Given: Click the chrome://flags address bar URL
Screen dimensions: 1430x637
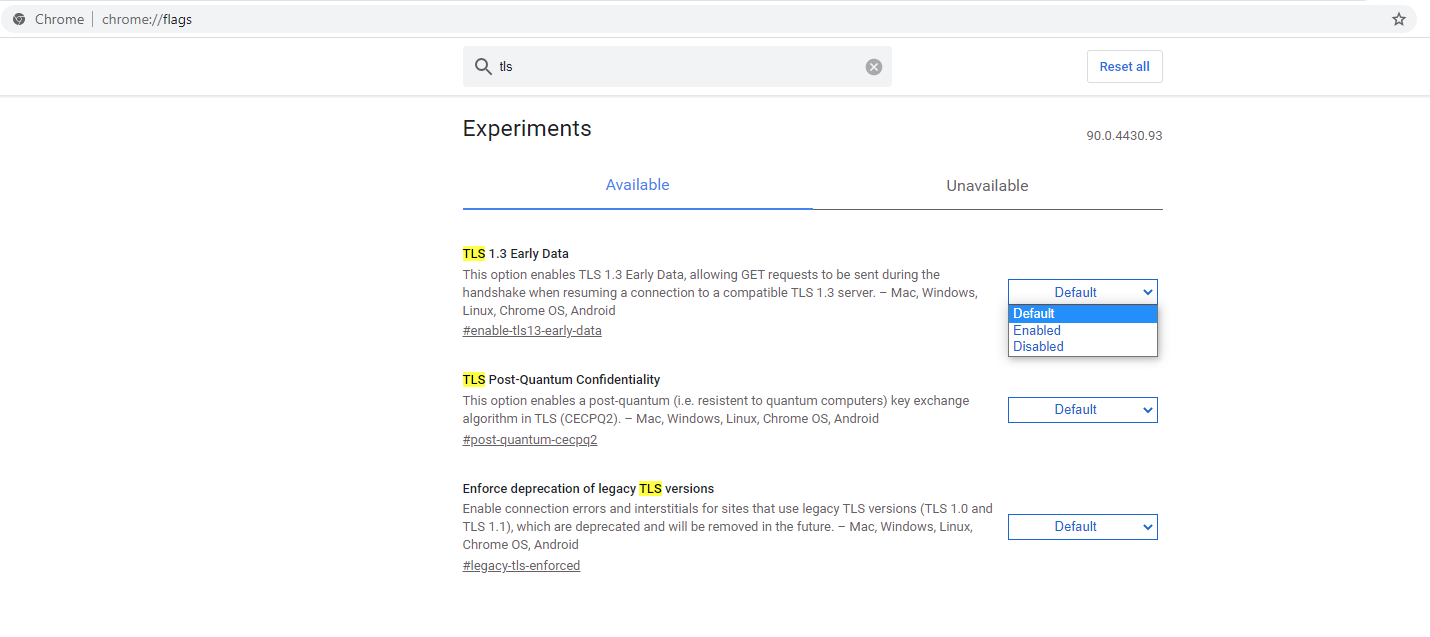Looking at the screenshot, I should [147, 19].
